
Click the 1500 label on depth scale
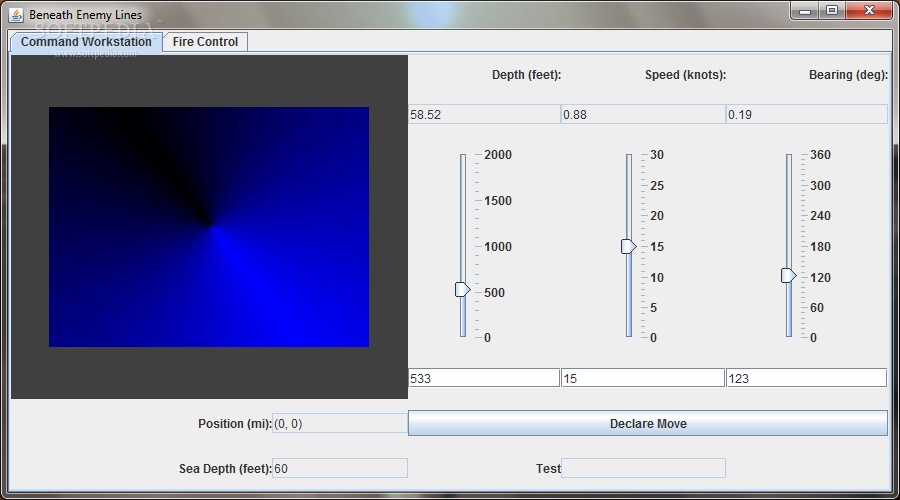click(x=498, y=200)
